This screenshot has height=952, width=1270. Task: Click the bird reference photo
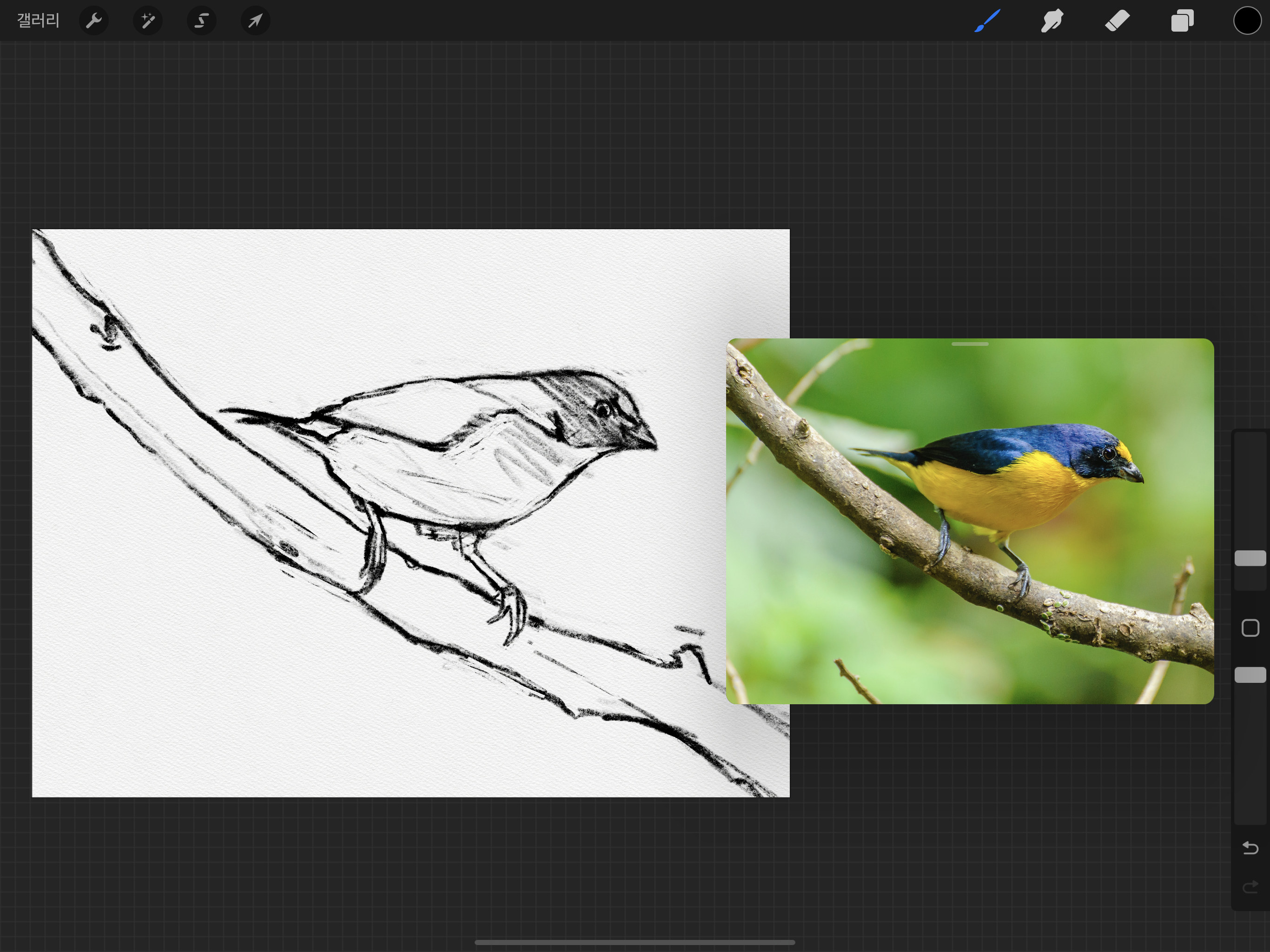[970, 521]
